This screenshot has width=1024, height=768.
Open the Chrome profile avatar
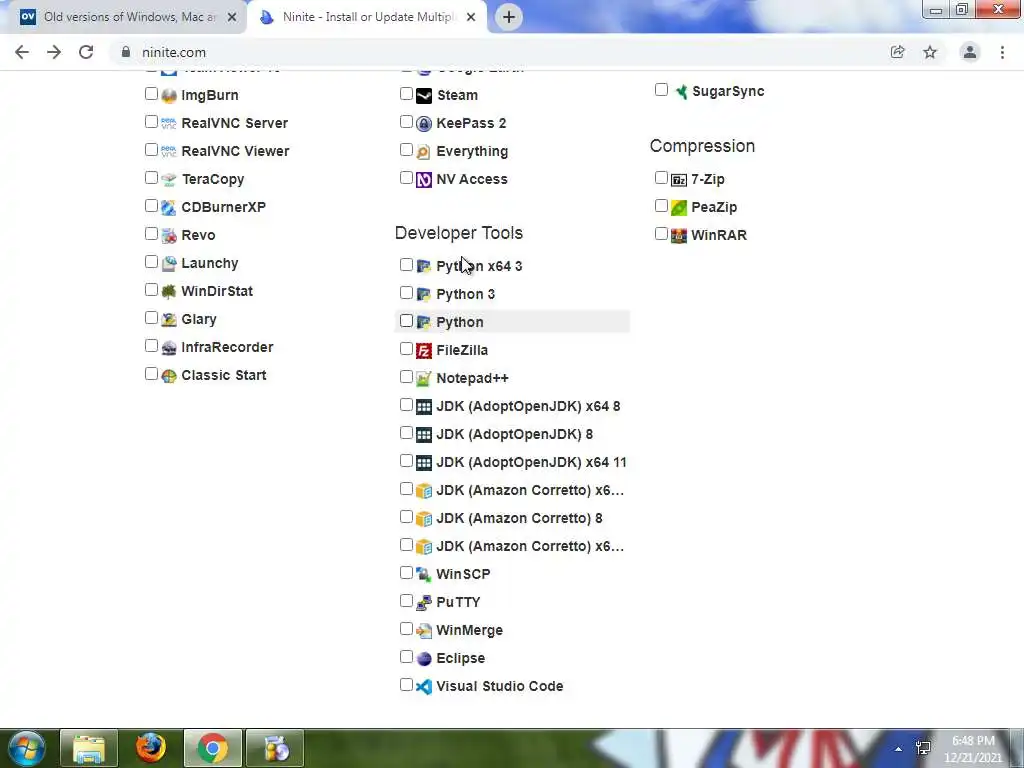[970, 52]
